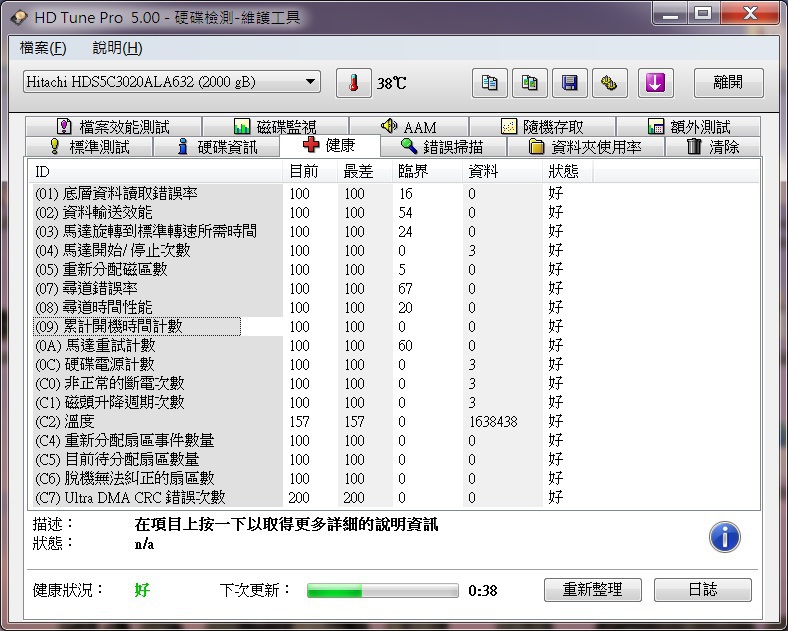This screenshot has width=788, height=631.
Task: Click the purple down arrow icon
Action: click(655, 83)
